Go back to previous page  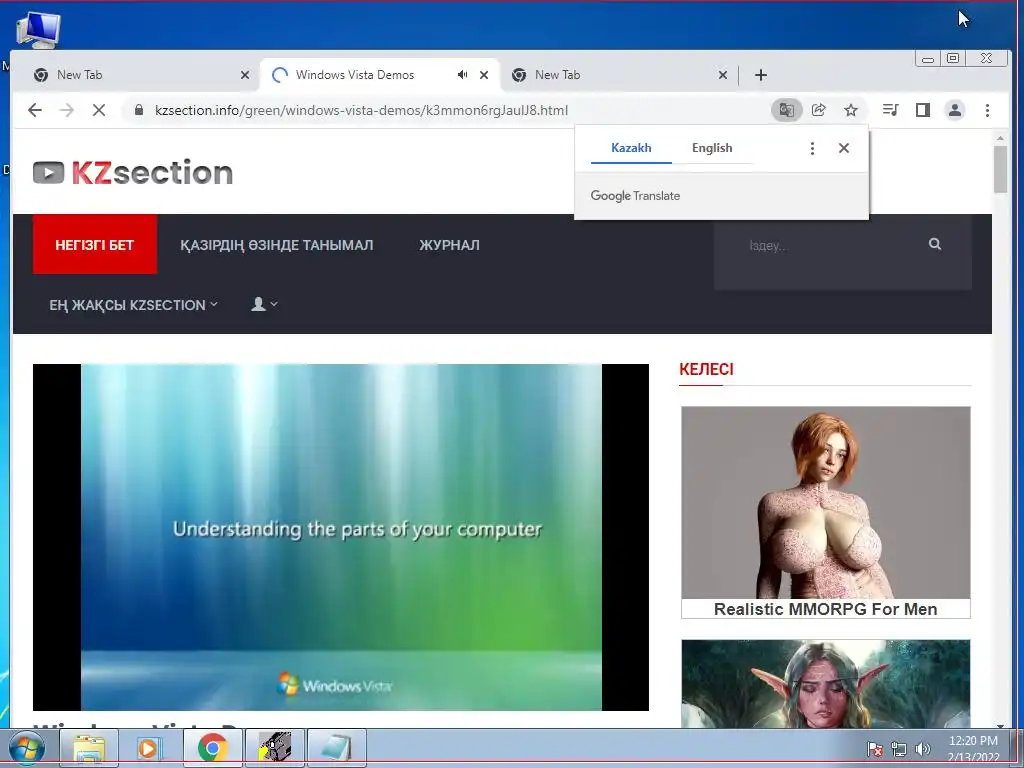click(x=35, y=110)
